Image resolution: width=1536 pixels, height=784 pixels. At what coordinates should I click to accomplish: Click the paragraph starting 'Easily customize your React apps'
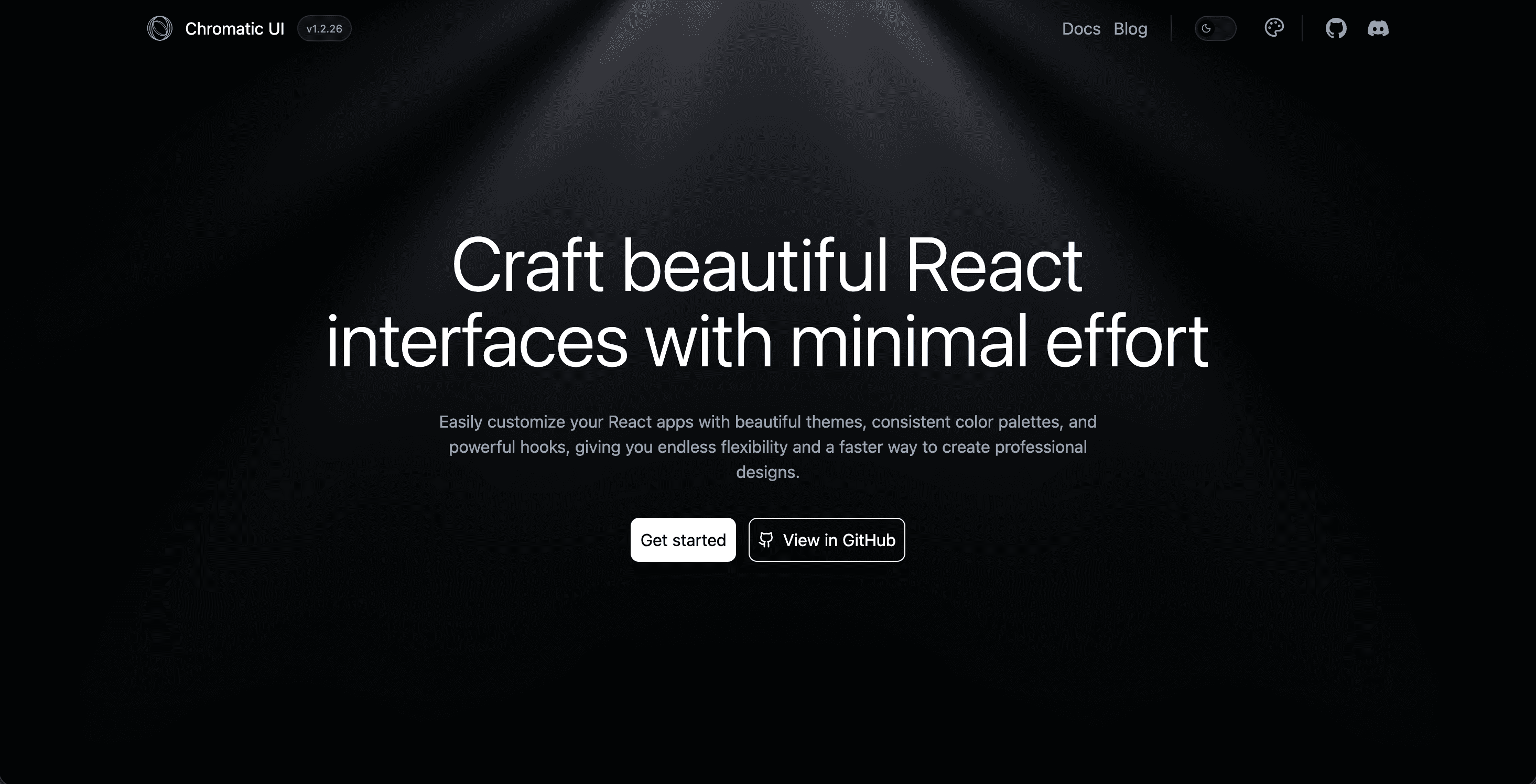(768, 447)
